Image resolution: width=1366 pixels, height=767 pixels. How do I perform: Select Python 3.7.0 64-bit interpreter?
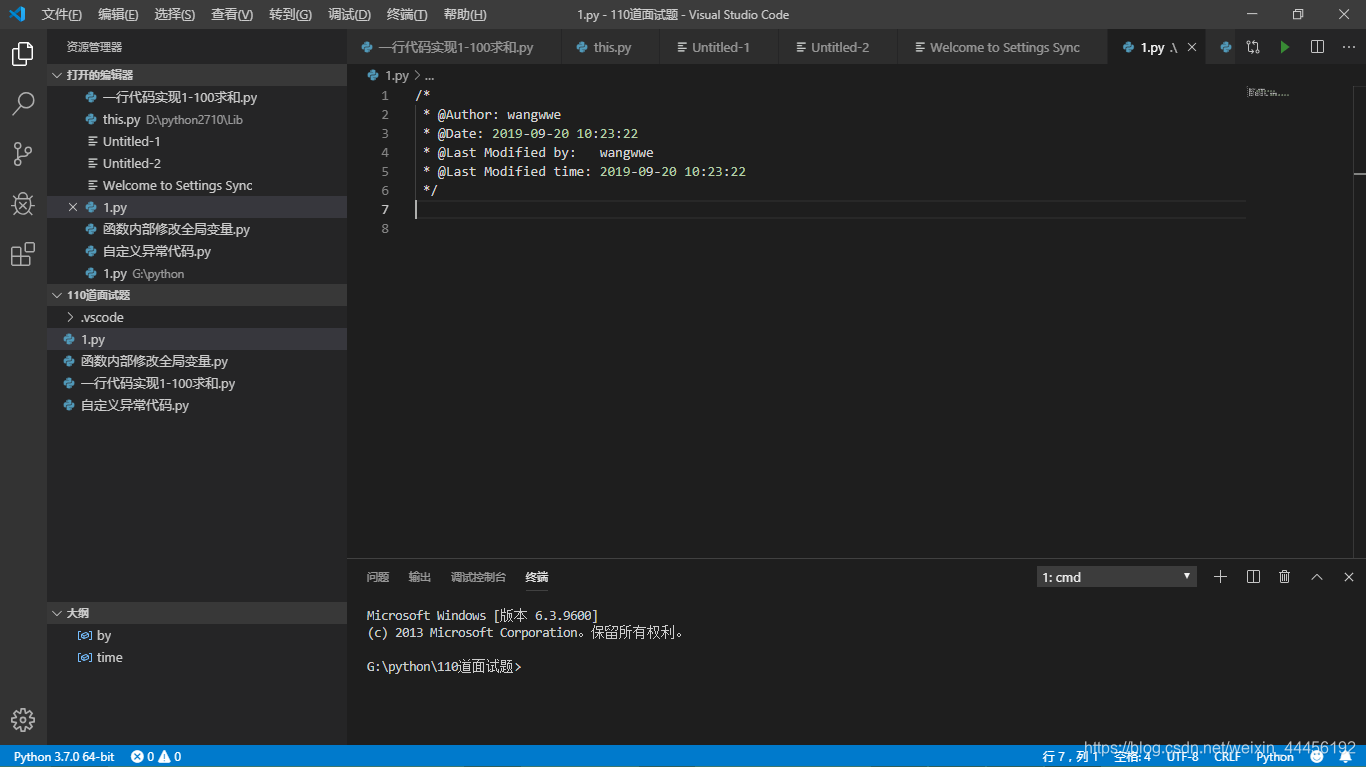point(64,757)
